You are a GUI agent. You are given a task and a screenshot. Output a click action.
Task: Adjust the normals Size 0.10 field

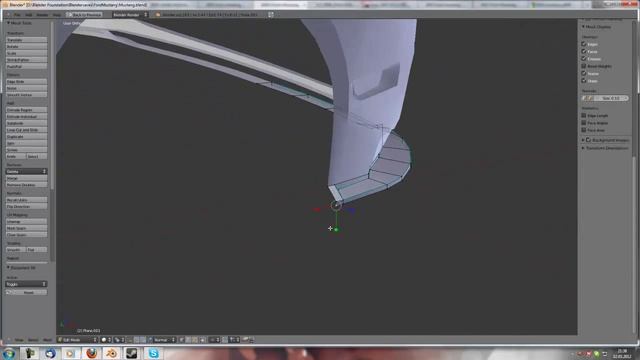click(x=611, y=98)
